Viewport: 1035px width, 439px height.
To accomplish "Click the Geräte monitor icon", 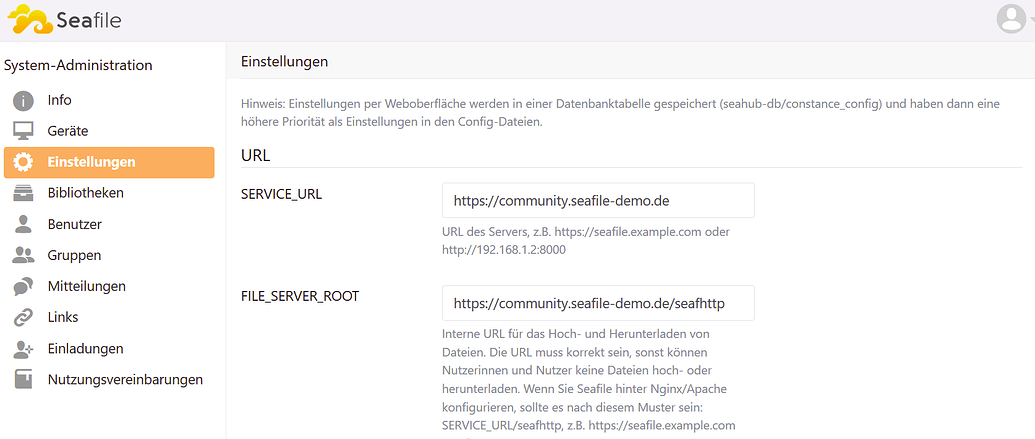I will 23,131.
